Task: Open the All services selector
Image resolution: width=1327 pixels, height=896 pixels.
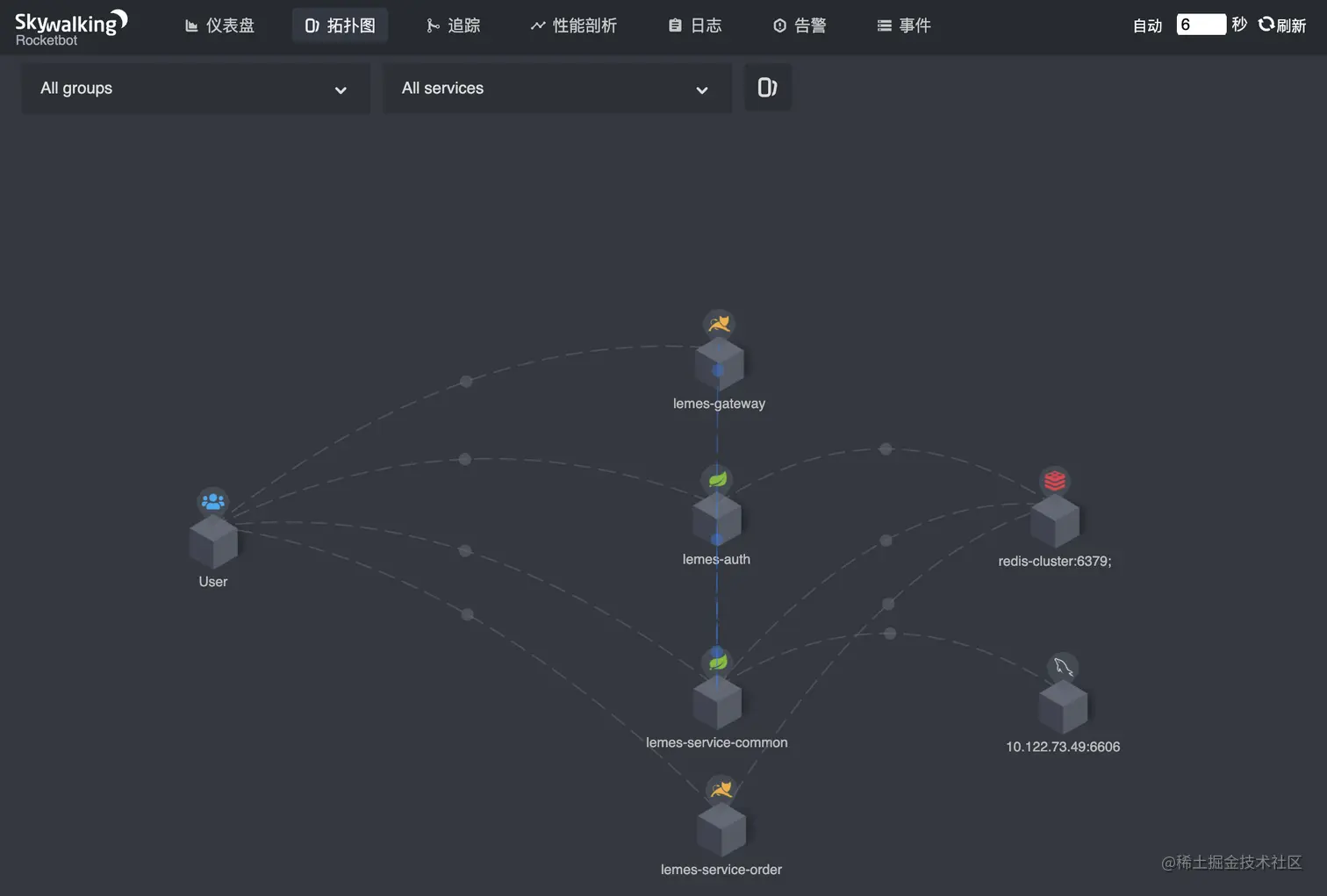Action: pos(556,89)
